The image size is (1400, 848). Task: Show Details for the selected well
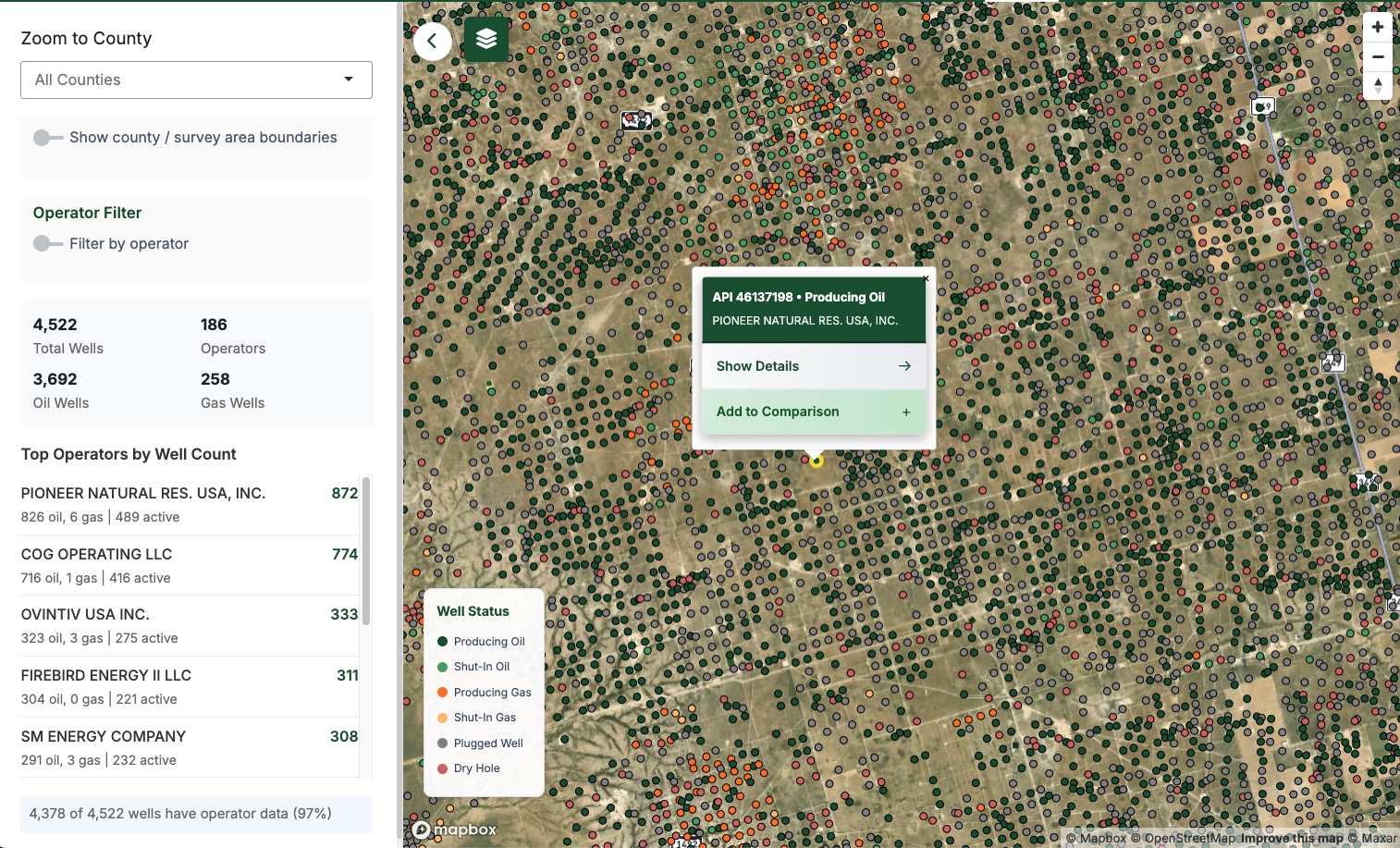[814, 366]
